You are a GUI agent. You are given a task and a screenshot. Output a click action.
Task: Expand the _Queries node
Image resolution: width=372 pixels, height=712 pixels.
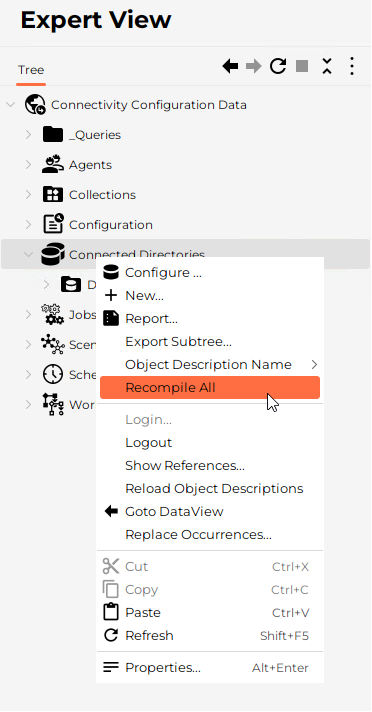pos(29,135)
